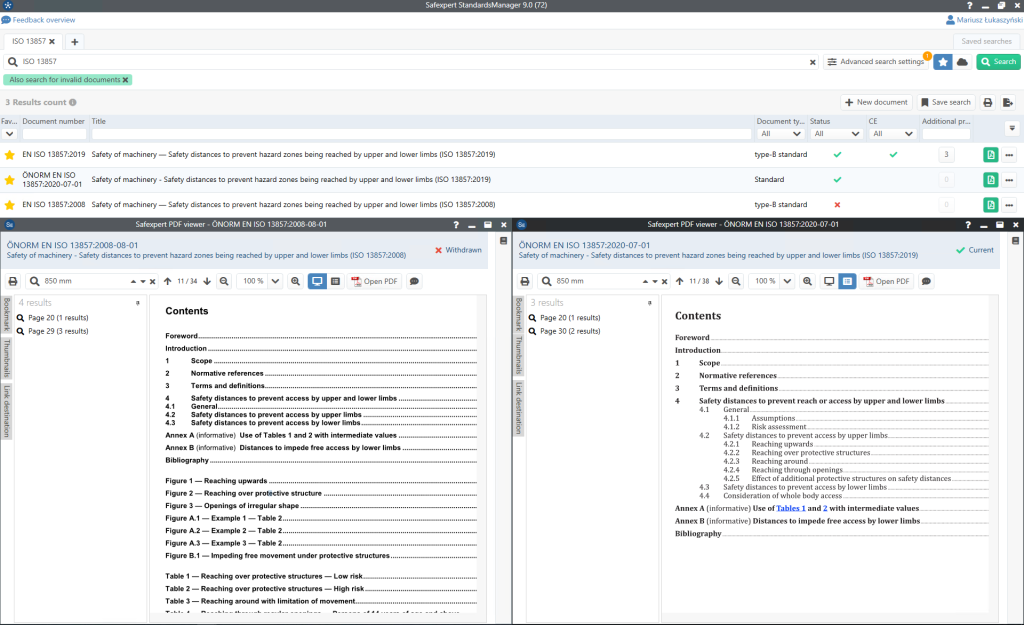The width and height of the screenshot is (1024, 625).
Task: Open Thumbnails side tab in left viewer
Action: (x=7, y=358)
